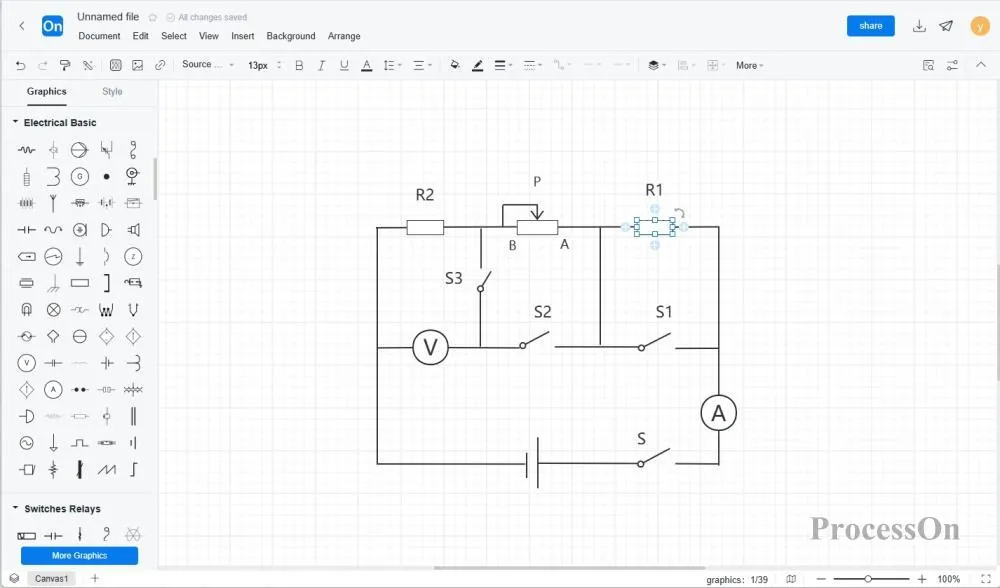Switch to the Graphics tab
The height and width of the screenshot is (588, 1000).
tap(47, 91)
